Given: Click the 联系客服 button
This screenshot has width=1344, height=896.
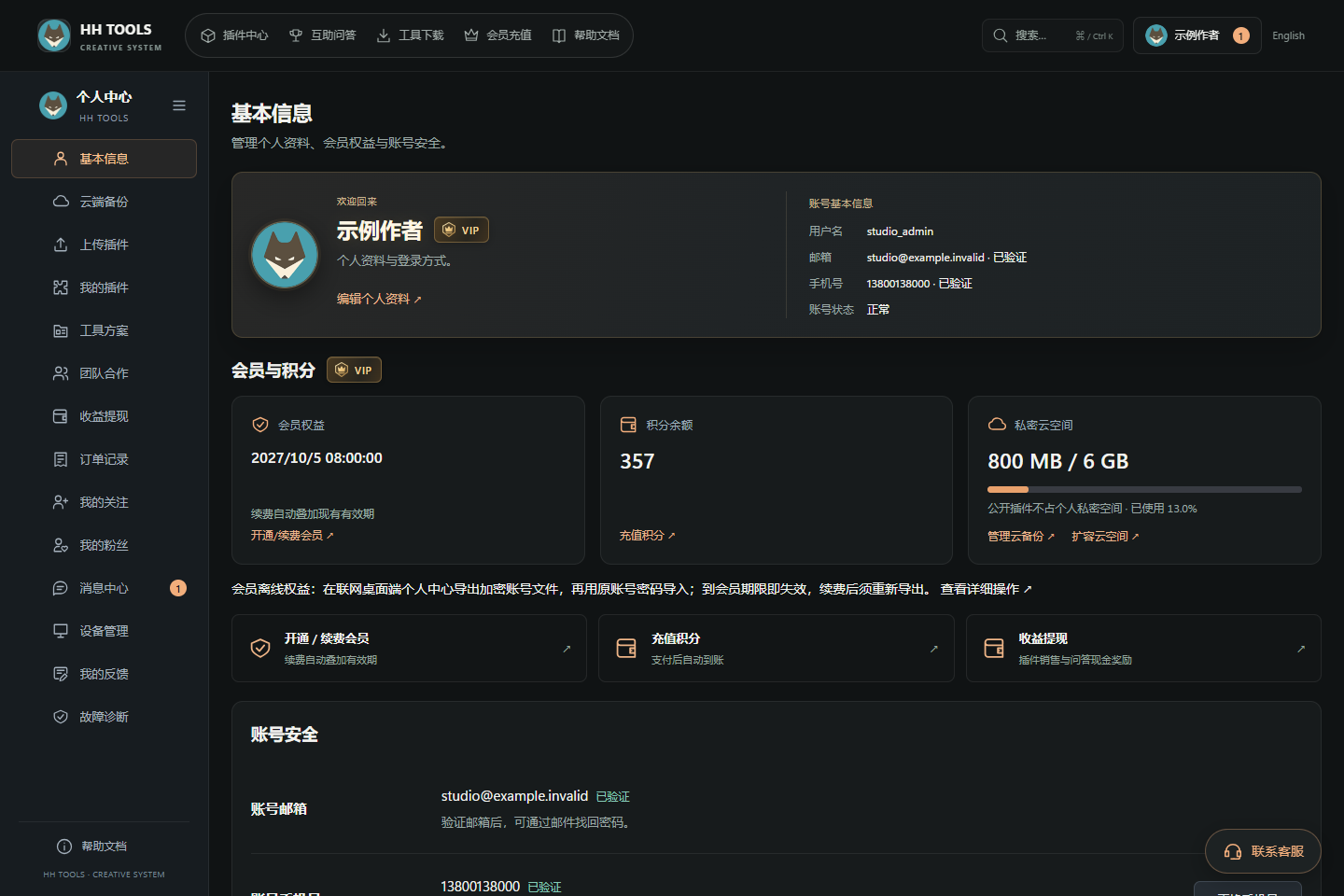Looking at the screenshot, I should click(1263, 851).
